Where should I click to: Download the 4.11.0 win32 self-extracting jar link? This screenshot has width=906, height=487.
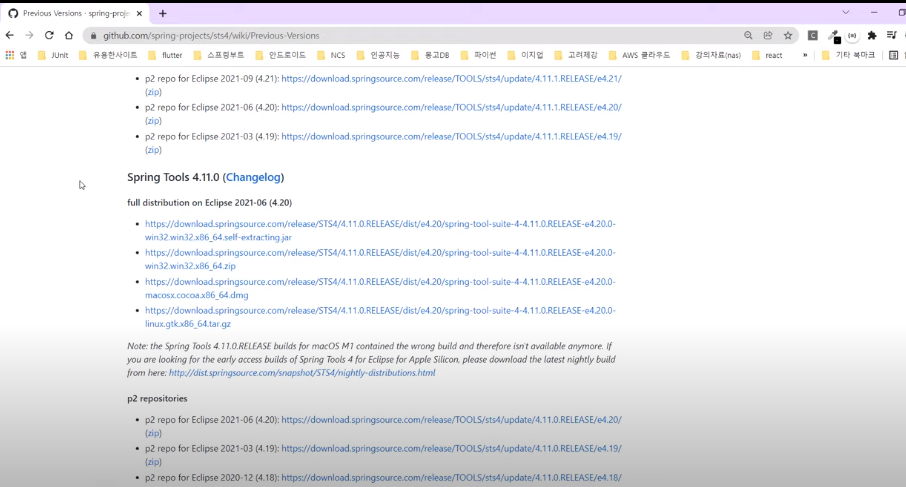click(x=380, y=230)
